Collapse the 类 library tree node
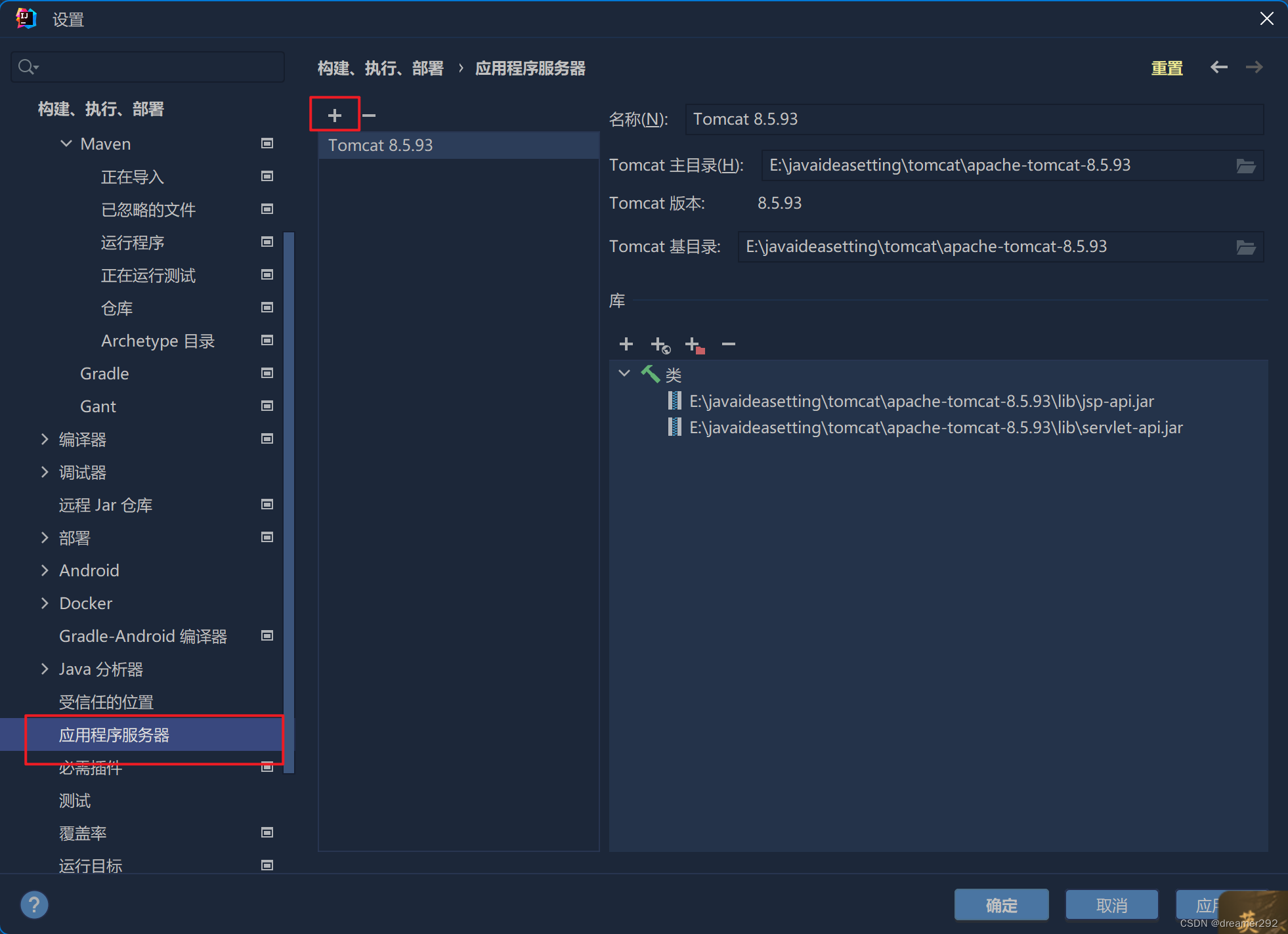This screenshot has height=934, width=1288. [624, 373]
